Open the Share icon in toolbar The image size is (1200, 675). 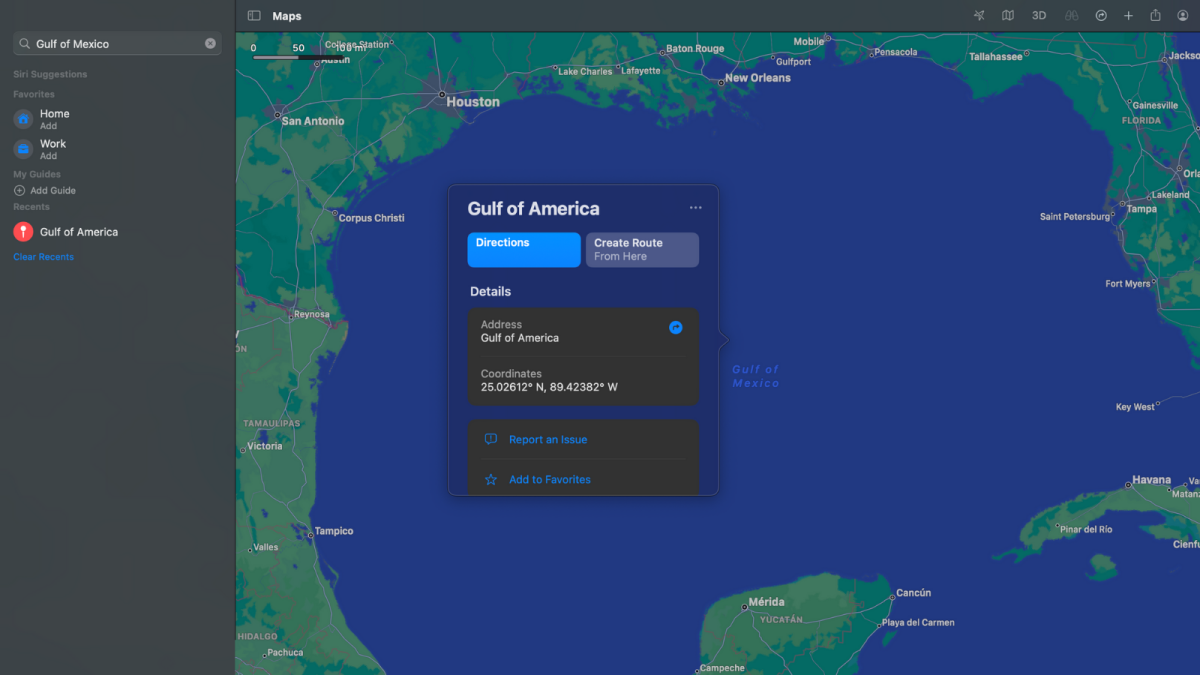1155,16
